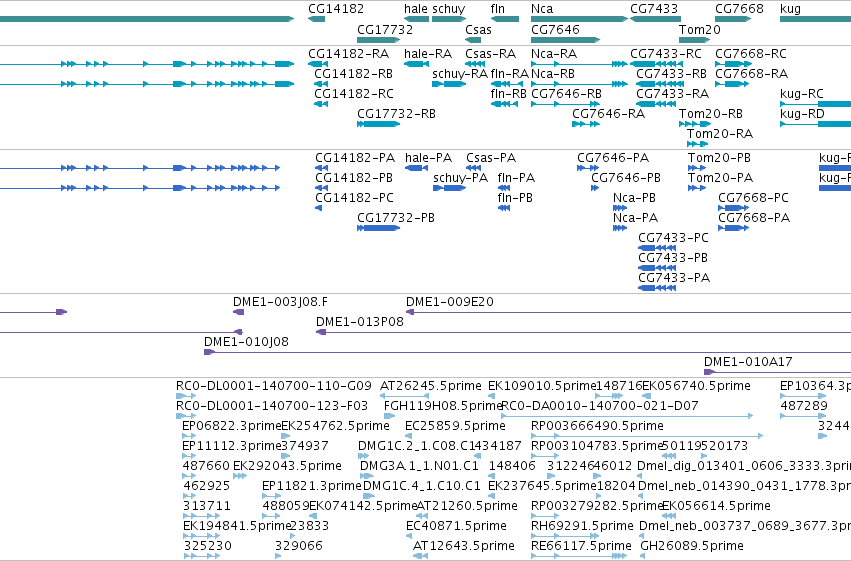
Task: Select transcript CG14182-RC
Action: [354, 94]
